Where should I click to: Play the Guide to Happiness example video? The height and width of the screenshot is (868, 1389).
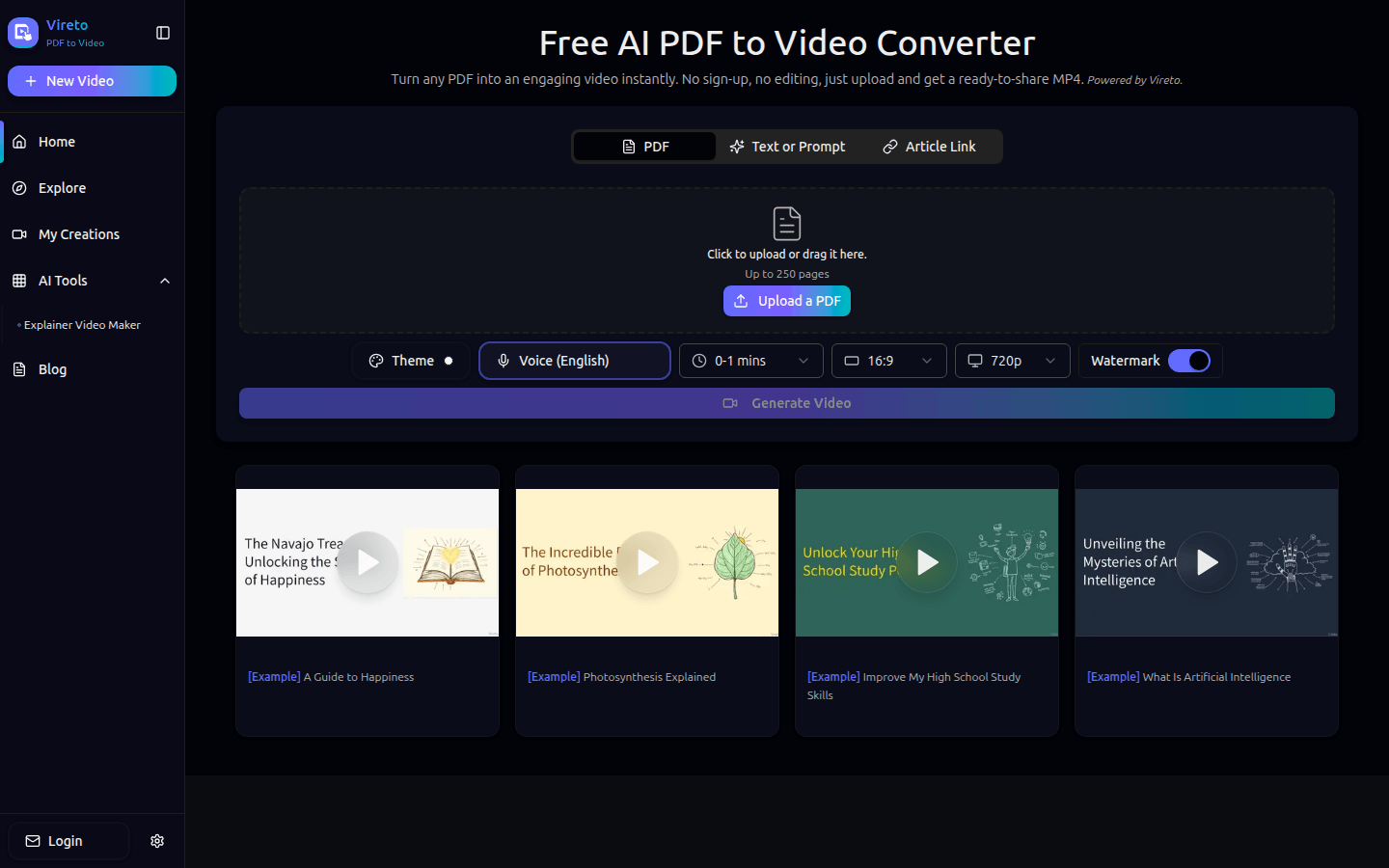coord(368,562)
